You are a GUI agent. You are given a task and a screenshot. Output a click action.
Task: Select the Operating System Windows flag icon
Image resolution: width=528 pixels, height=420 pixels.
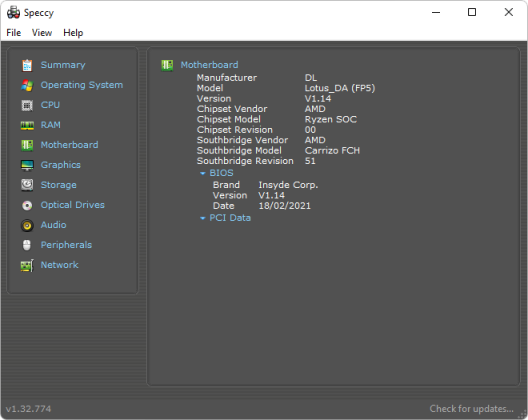(x=27, y=85)
